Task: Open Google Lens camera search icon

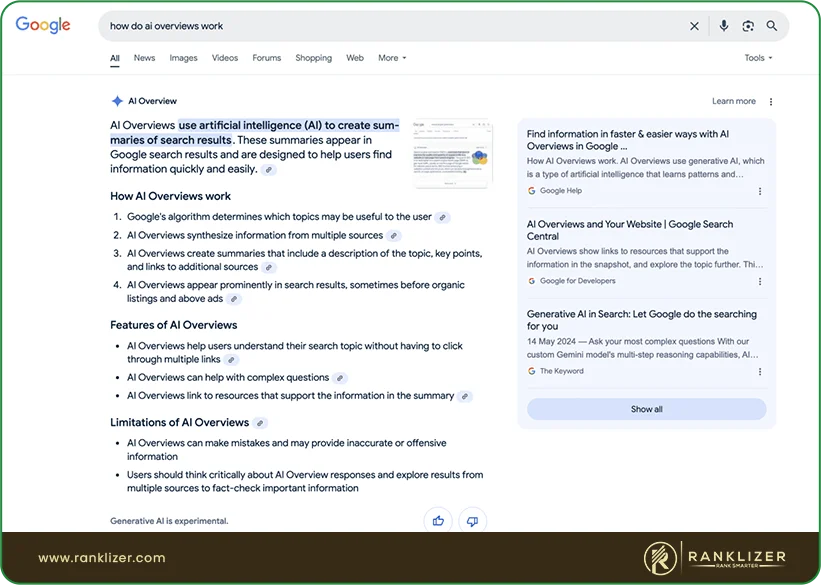Action: pyautogui.click(x=748, y=26)
